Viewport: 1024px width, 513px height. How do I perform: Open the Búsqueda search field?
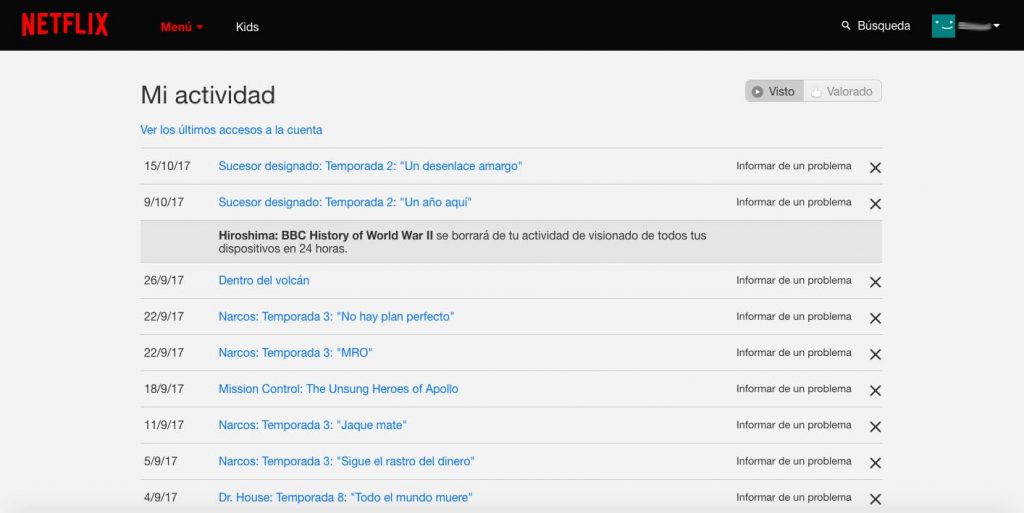883,25
